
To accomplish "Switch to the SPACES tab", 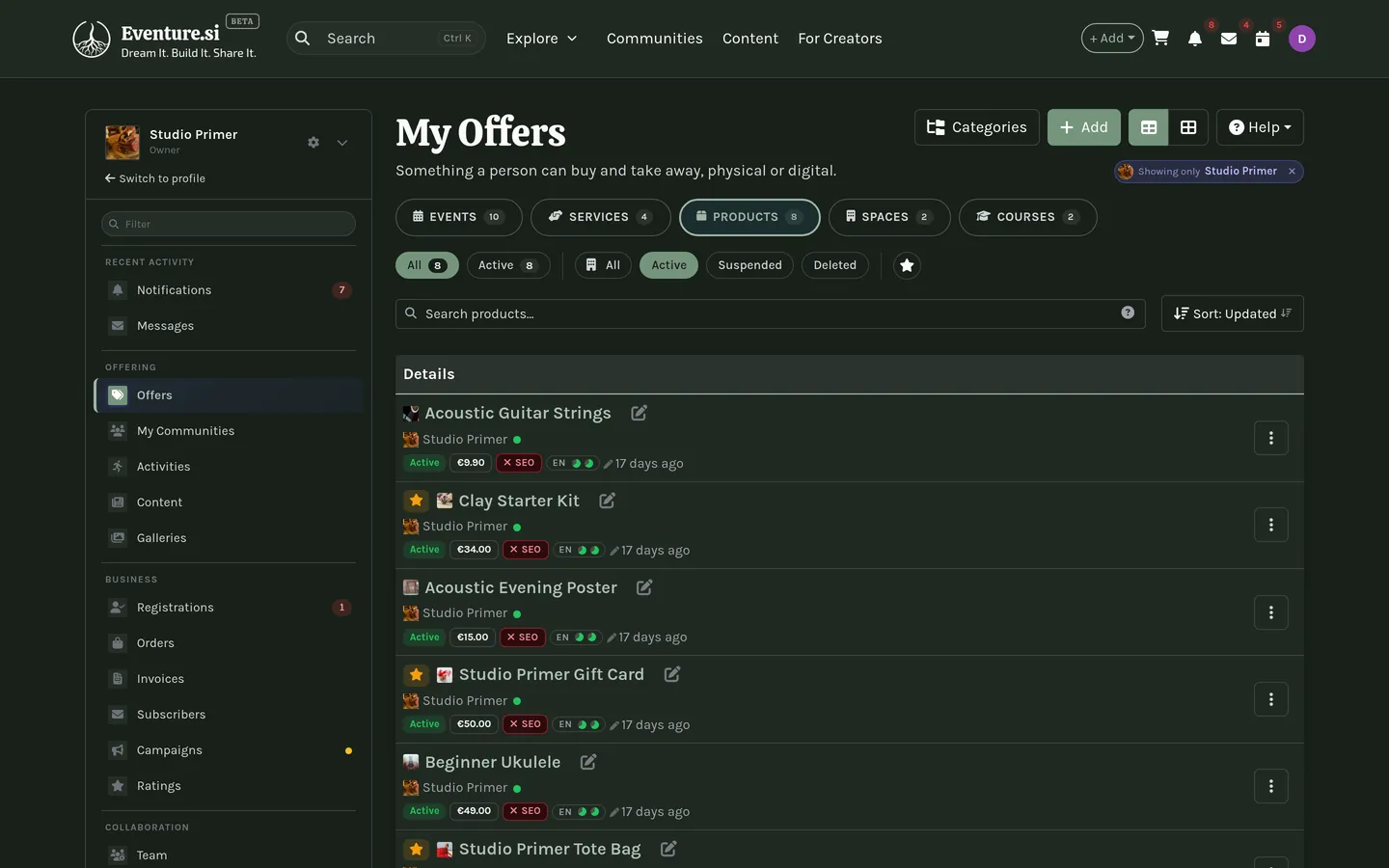I will pyautogui.click(x=889, y=217).
